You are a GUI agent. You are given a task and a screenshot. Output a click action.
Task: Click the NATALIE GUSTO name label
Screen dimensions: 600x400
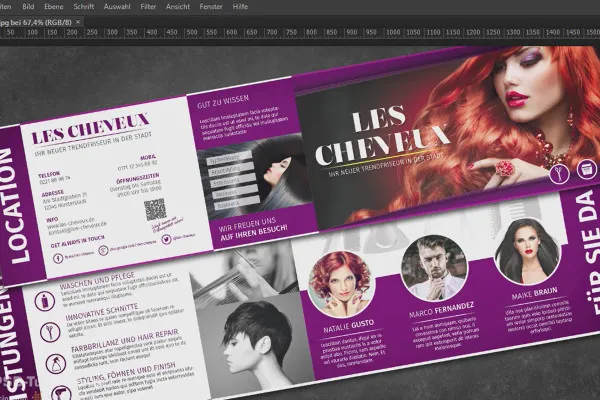[x=348, y=326]
